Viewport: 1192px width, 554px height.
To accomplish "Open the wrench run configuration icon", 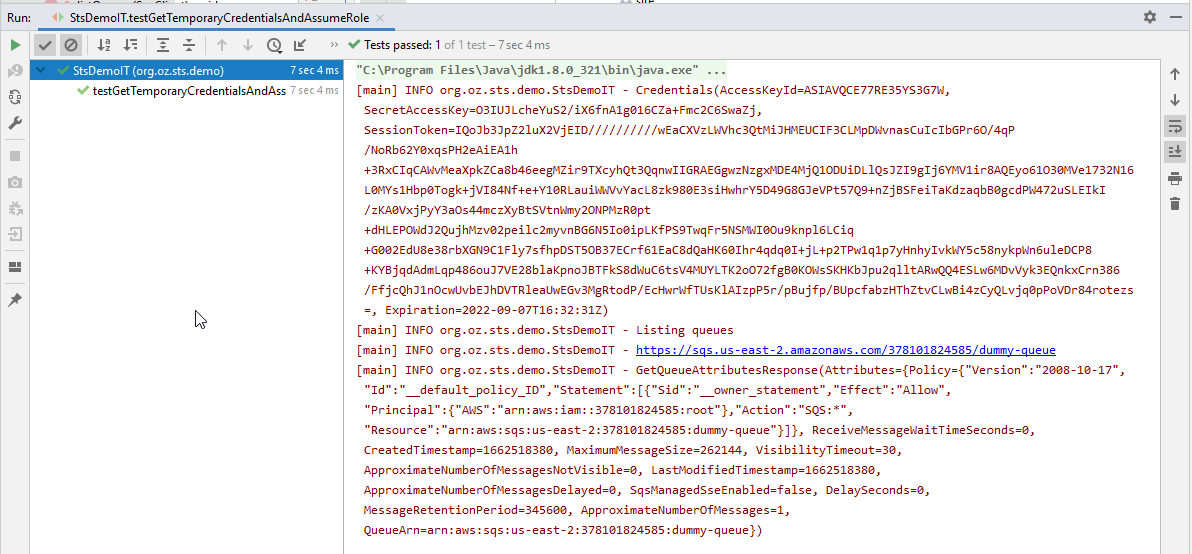I will pyautogui.click(x=14, y=123).
